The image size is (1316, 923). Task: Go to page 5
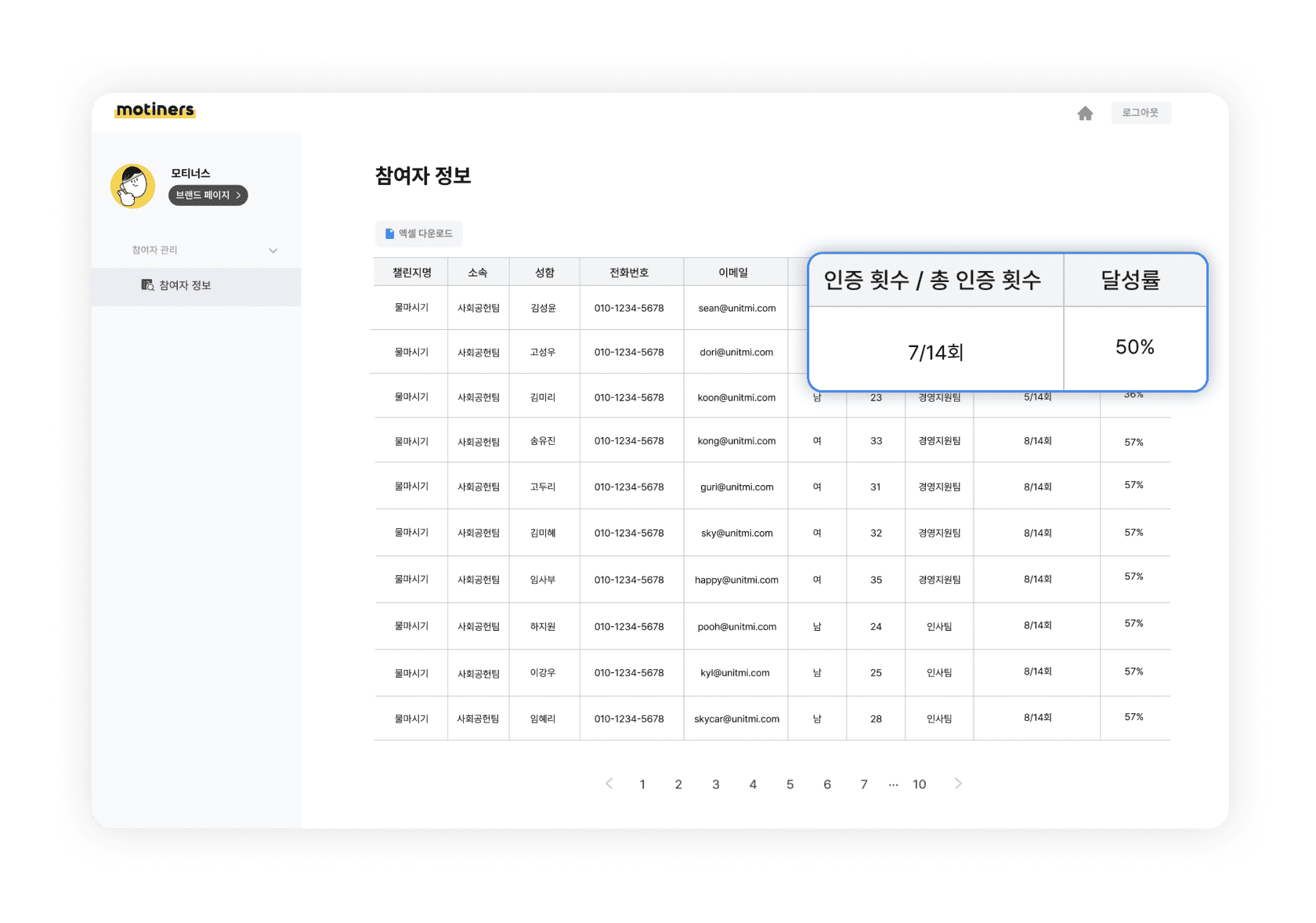(x=790, y=784)
